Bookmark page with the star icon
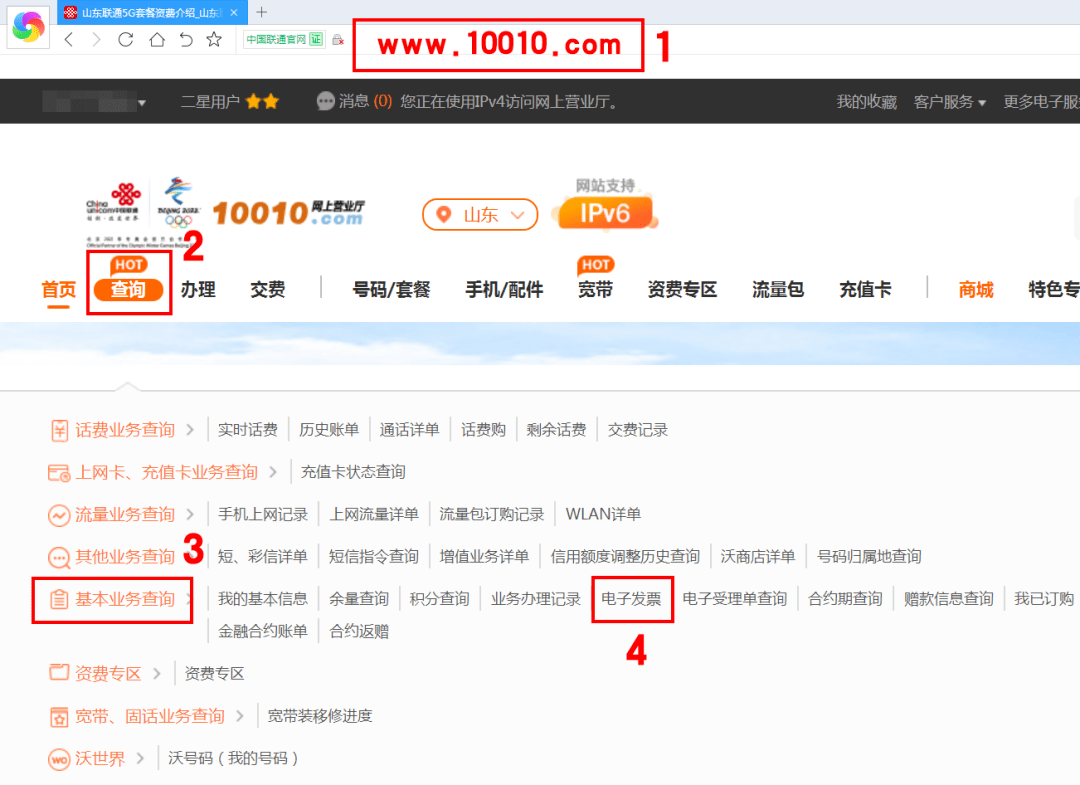 coord(214,40)
